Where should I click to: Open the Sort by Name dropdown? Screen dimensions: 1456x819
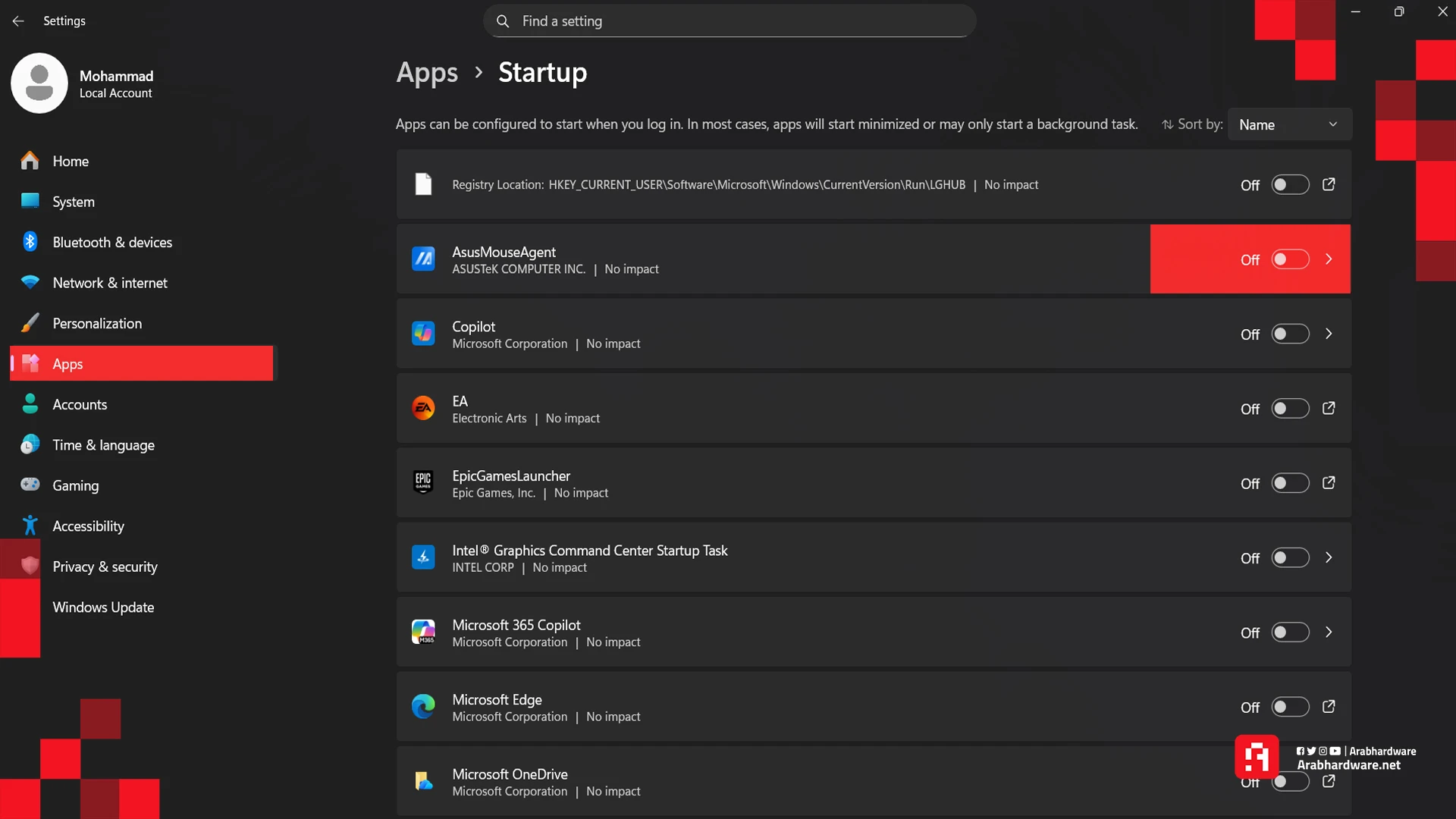[x=1288, y=125]
